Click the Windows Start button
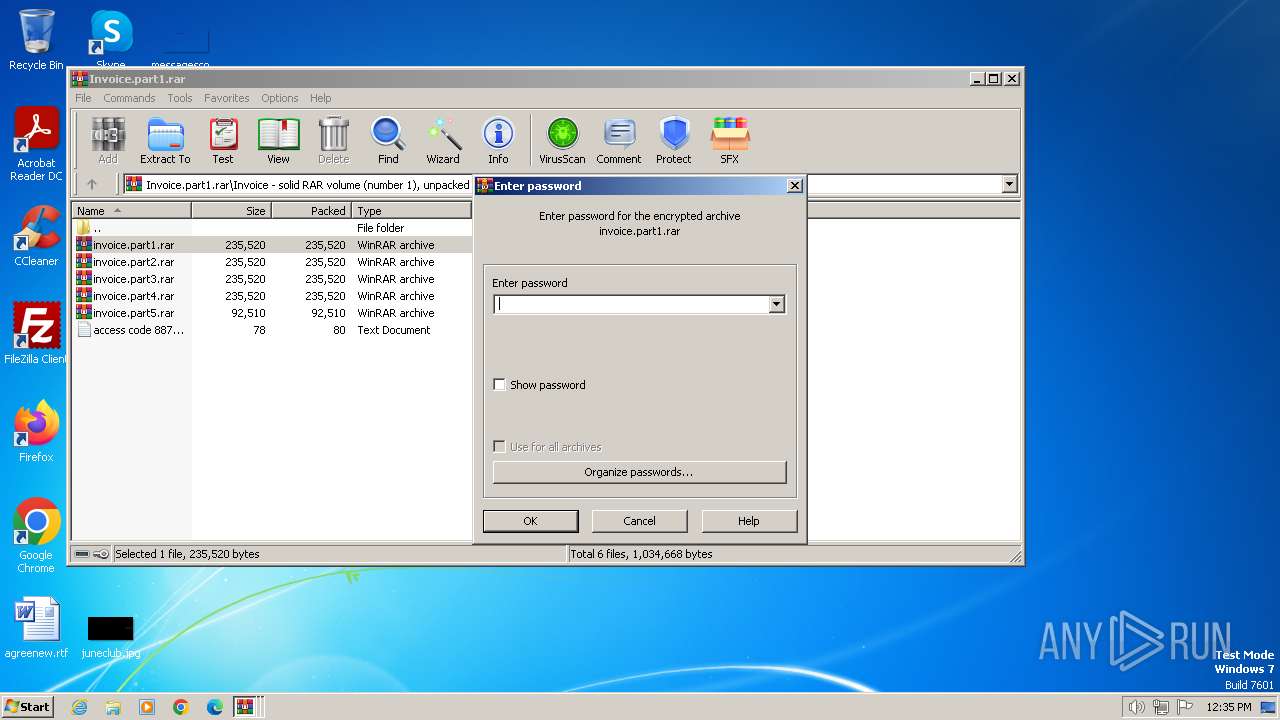 [x=28, y=707]
